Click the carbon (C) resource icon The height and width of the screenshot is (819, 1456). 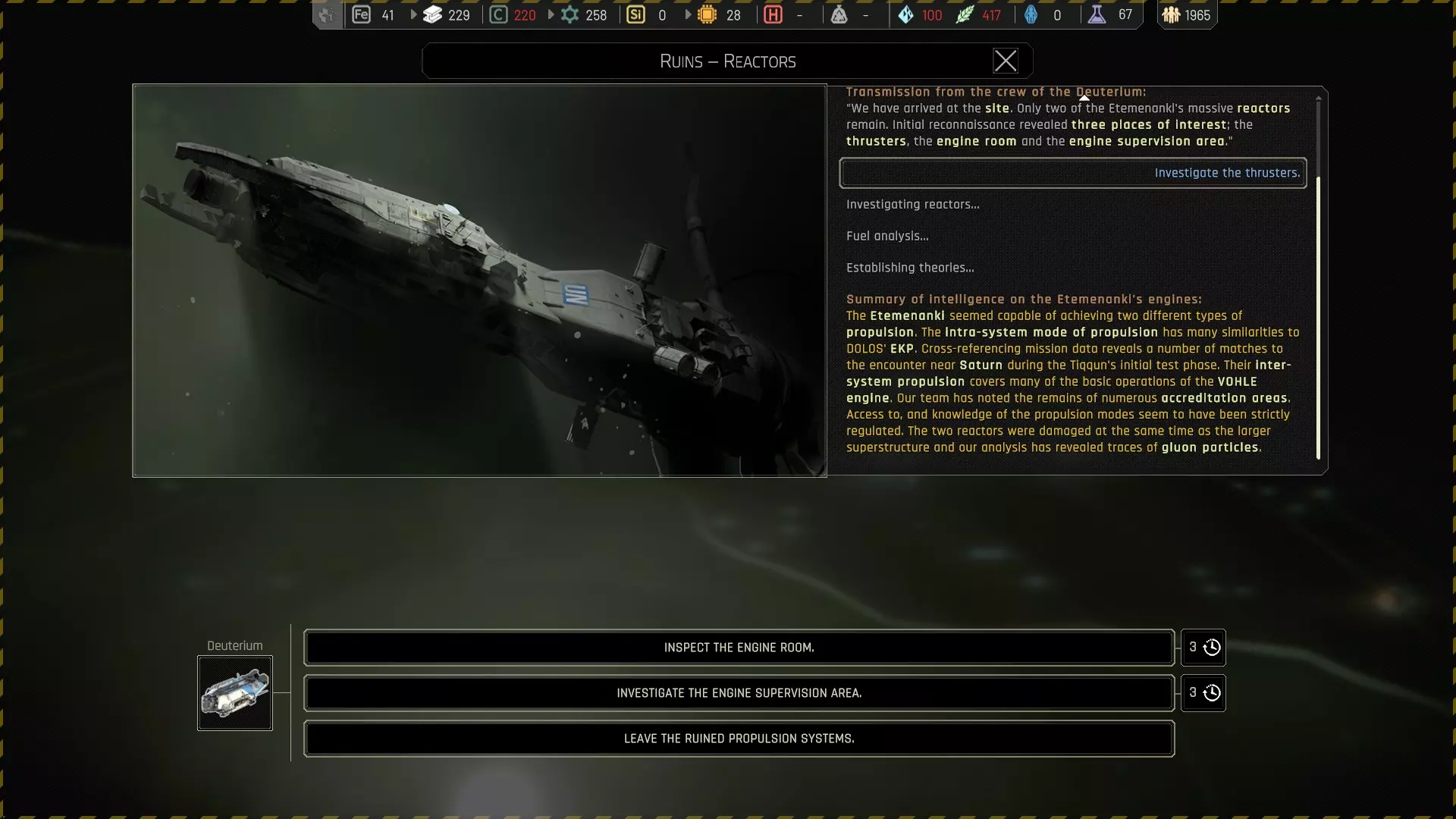(498, 14)
